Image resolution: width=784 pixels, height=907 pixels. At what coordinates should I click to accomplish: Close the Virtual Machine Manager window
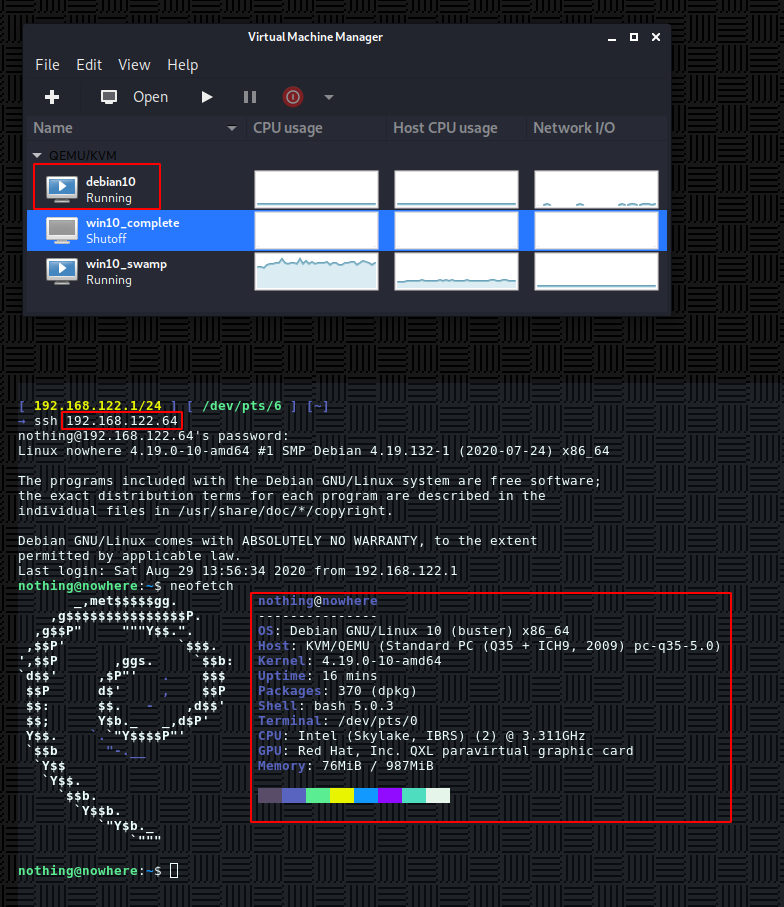tap(656, 37)
